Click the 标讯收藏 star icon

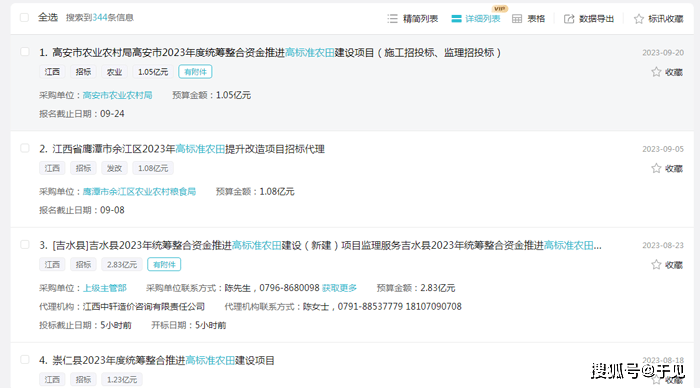pyautogui.click(x=639, y=19)
